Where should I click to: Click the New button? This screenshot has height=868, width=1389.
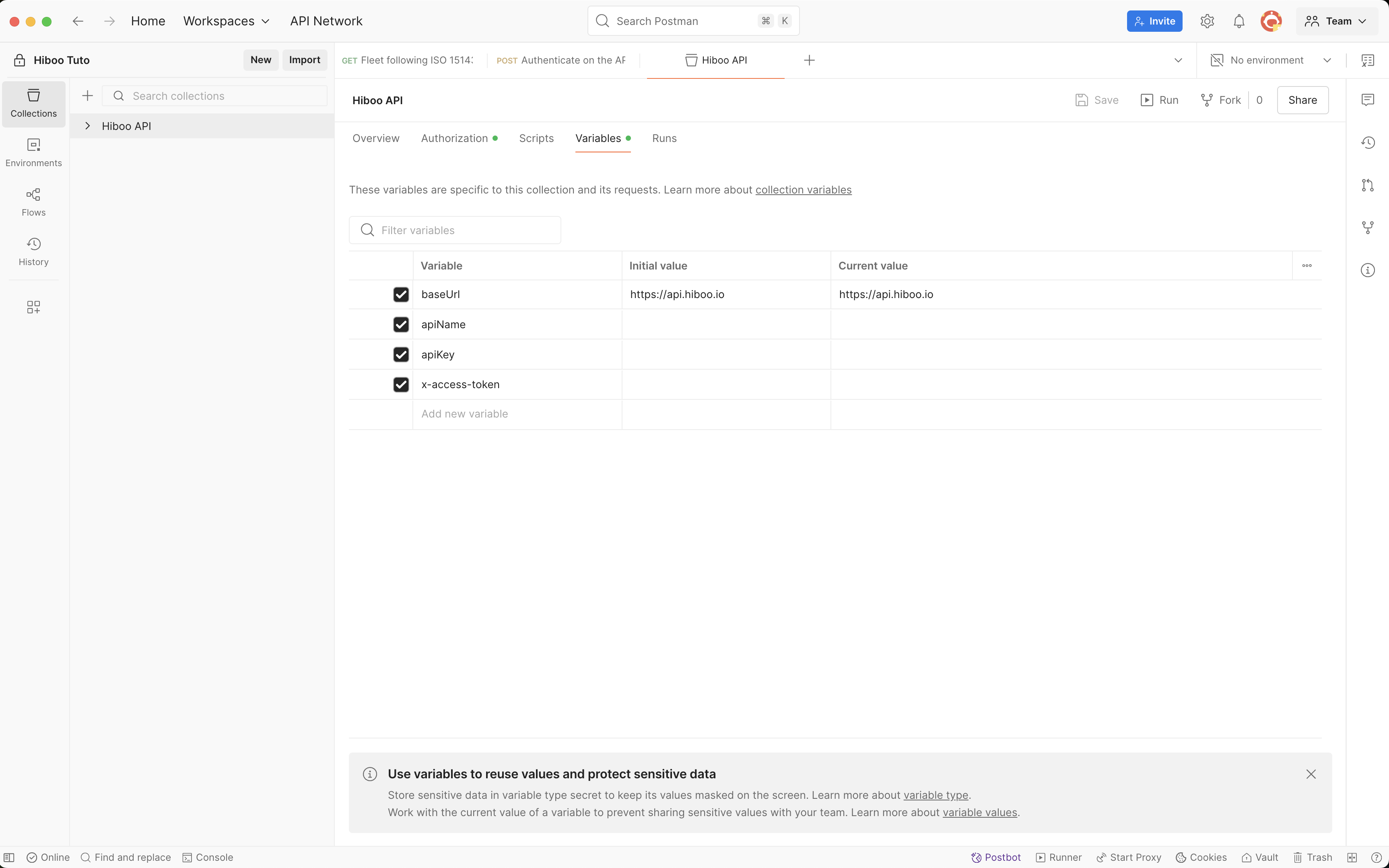tap(261, 60)
